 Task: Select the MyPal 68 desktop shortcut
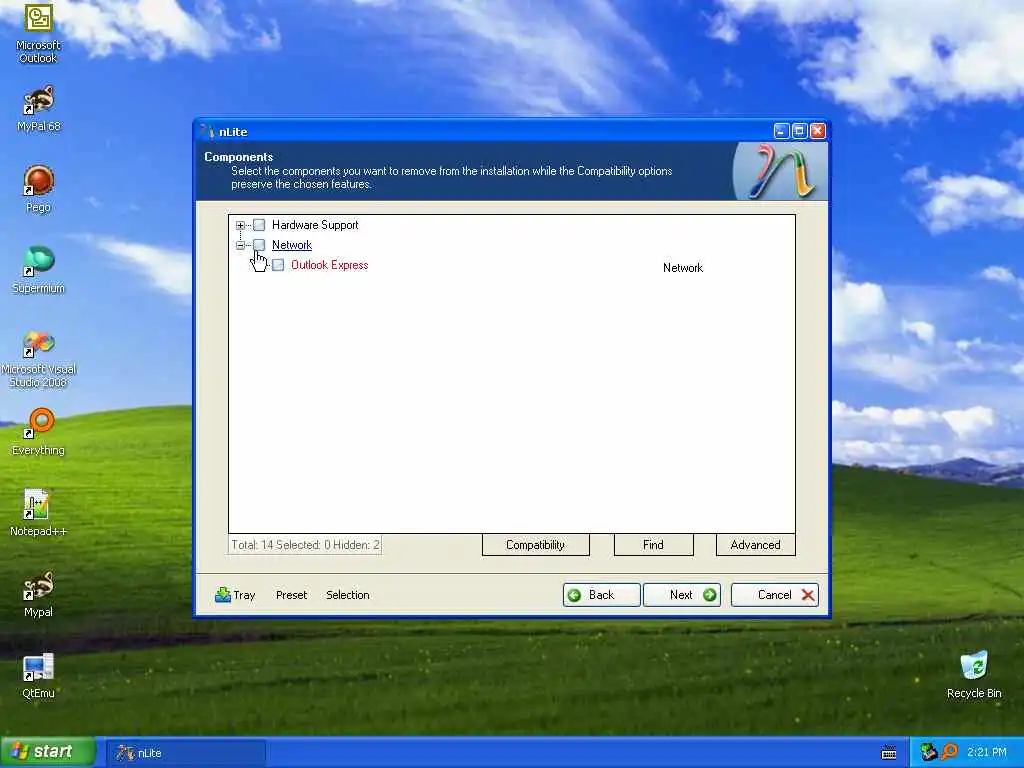click(38, 108)
